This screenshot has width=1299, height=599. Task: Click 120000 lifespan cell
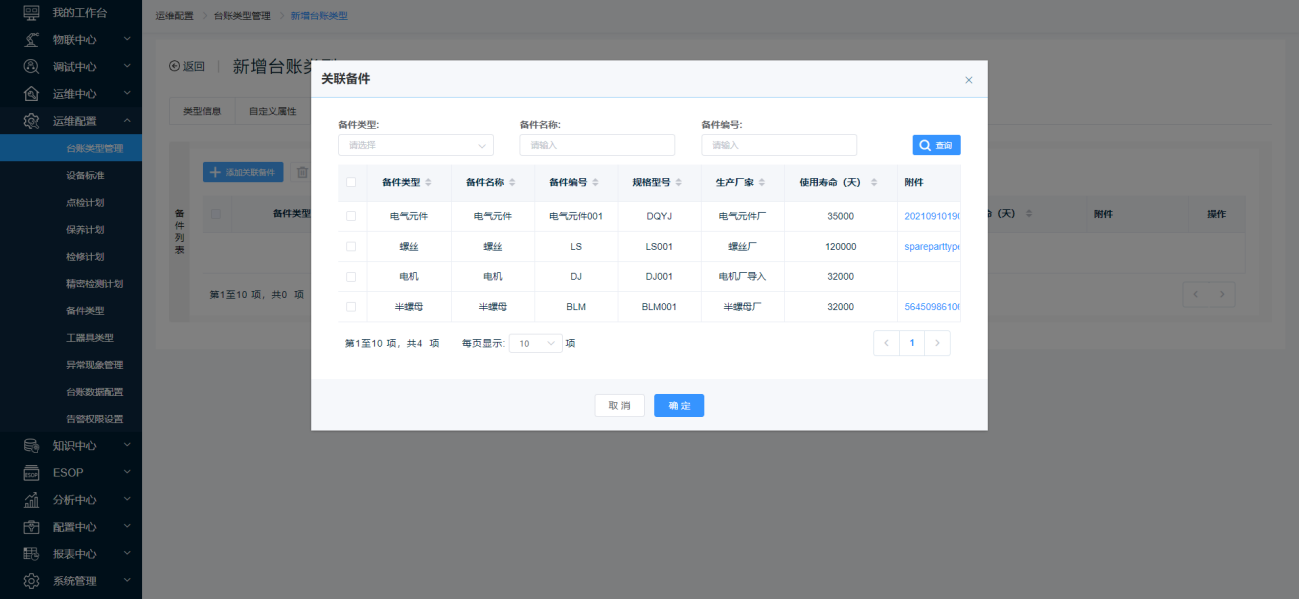(840, 246)
